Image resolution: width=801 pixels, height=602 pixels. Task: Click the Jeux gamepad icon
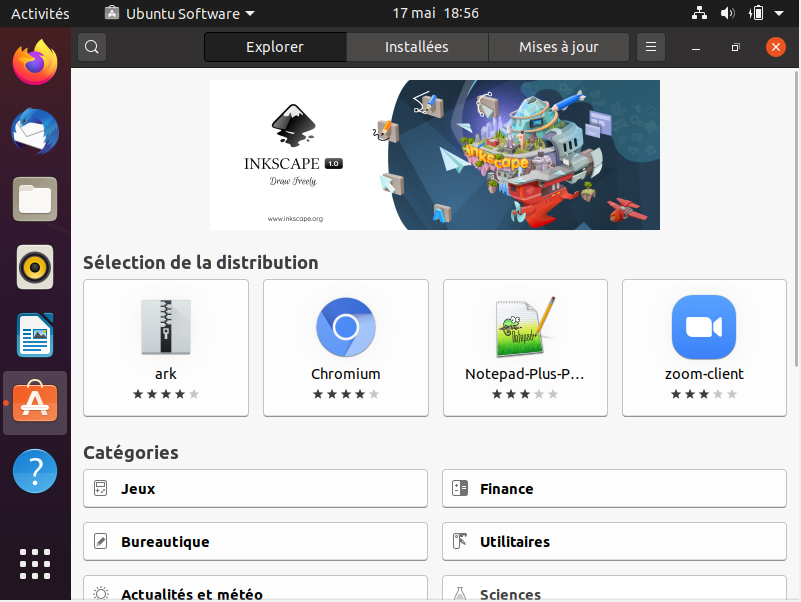[101, 489]
